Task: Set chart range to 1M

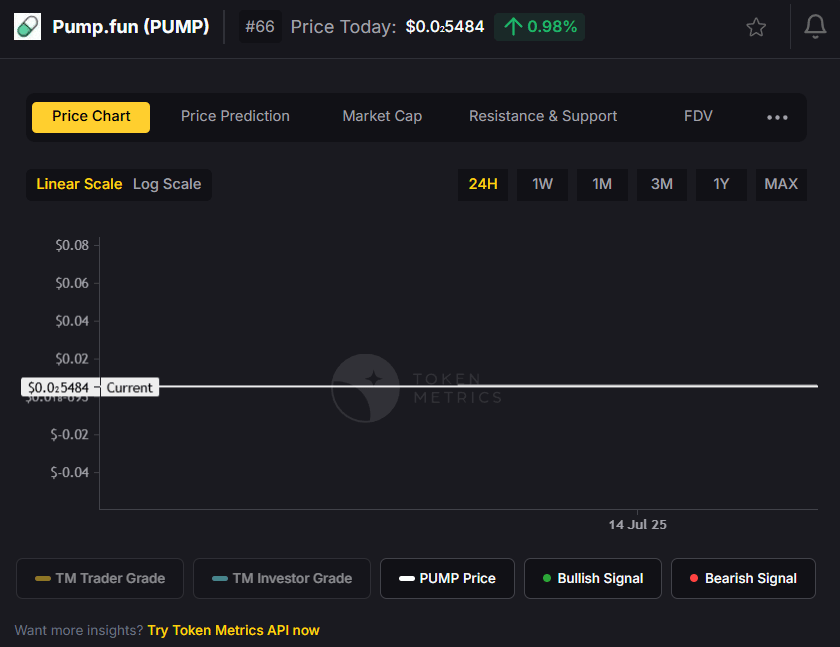Action: 602,185
